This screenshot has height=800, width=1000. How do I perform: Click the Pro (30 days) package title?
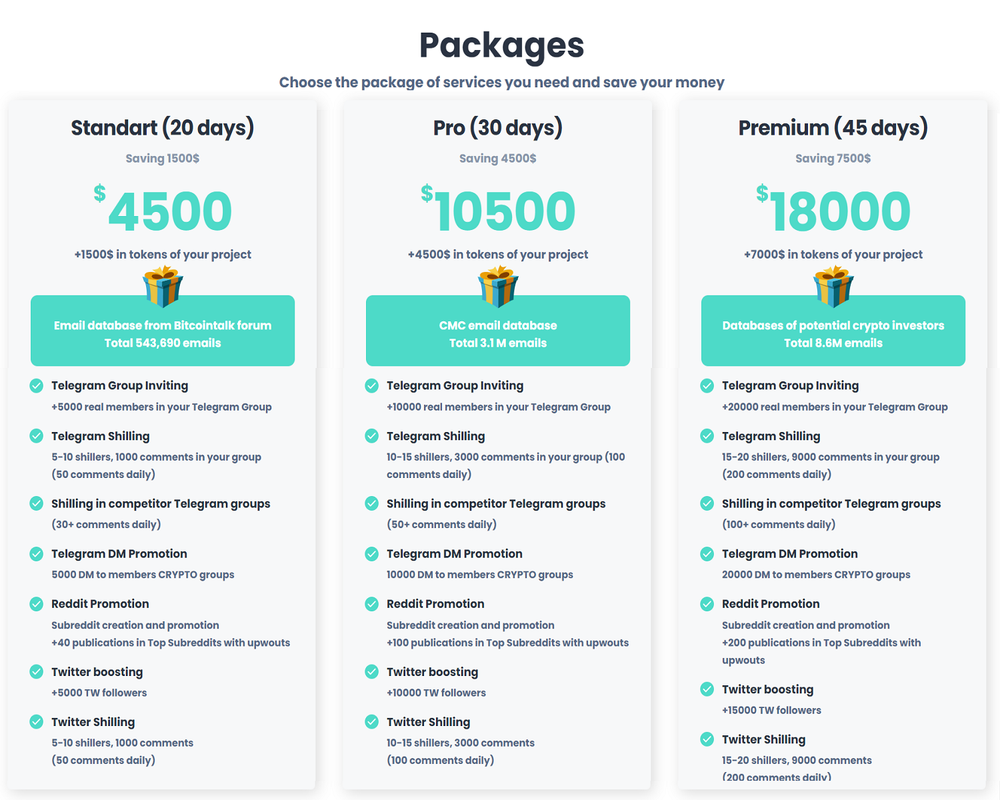(x=498, y=128)
